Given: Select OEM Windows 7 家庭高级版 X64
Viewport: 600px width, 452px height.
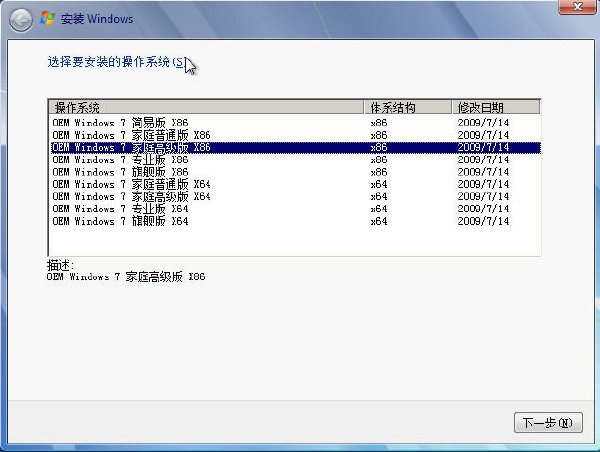Looking at the screenshot, I should [295, 196].
